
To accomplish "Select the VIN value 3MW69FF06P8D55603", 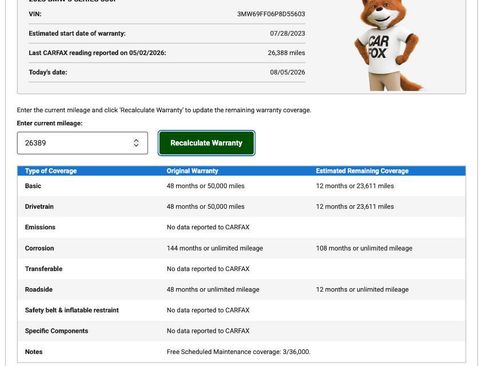I will tap(271, 14).
